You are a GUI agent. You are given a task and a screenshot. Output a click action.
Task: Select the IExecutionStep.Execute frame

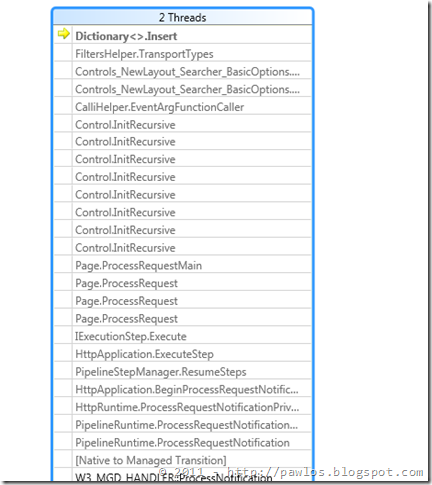point(183,336)
